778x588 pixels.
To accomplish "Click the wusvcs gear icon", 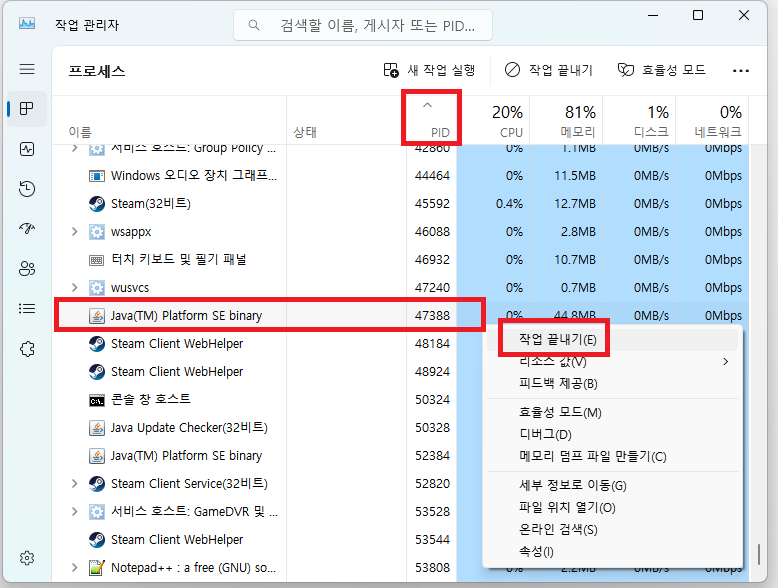I will point(97,287).
